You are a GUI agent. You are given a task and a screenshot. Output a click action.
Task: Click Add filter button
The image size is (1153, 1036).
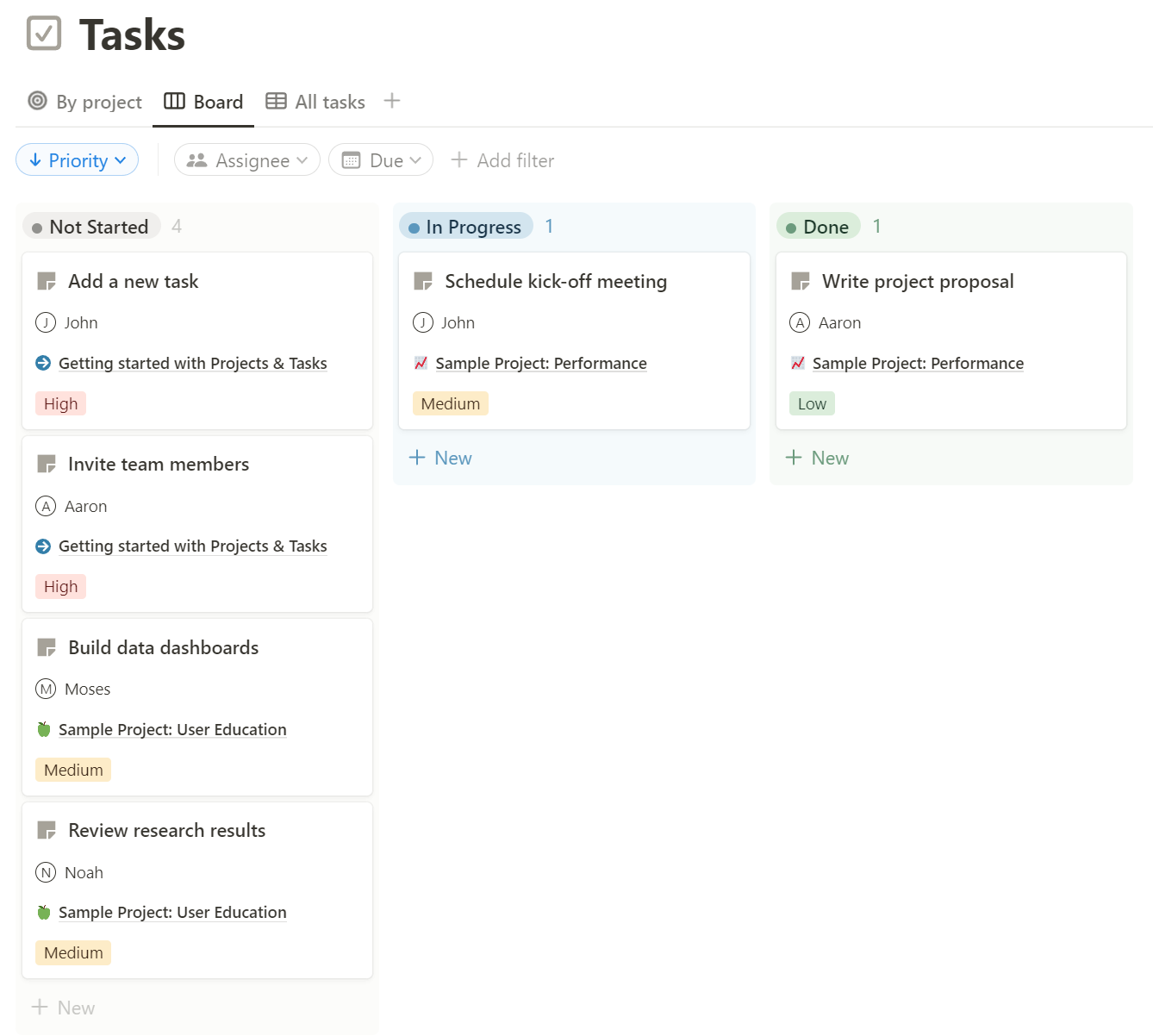(503, 160)
